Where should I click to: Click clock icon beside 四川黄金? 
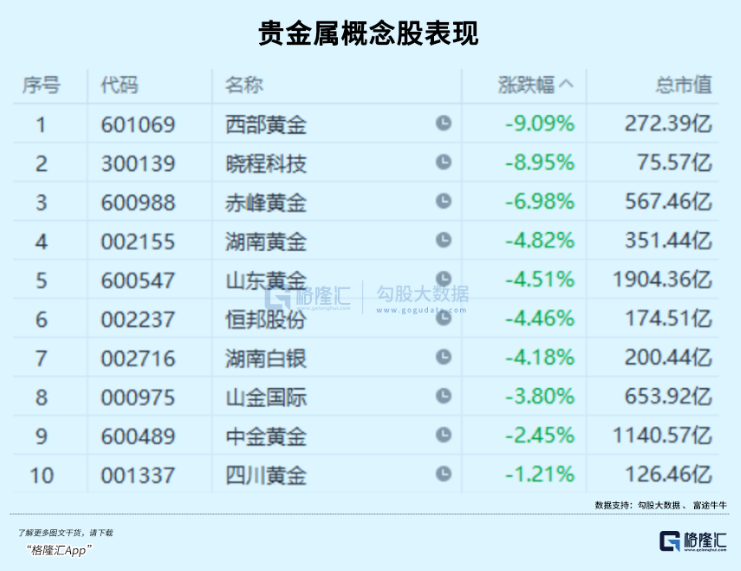443,475
